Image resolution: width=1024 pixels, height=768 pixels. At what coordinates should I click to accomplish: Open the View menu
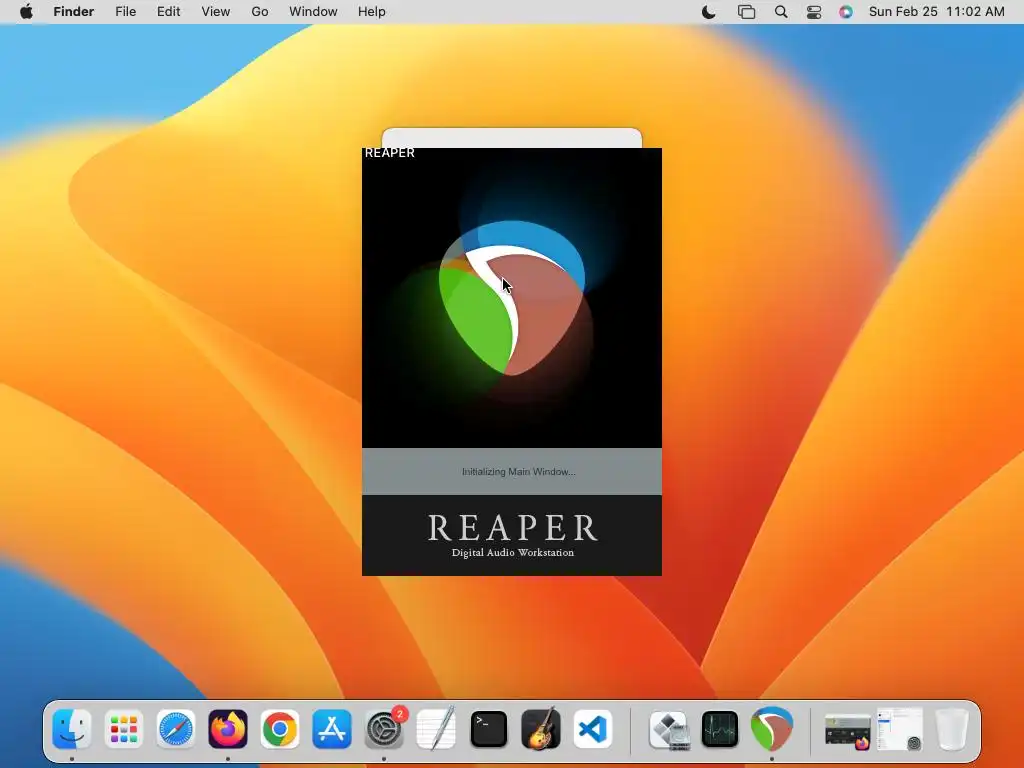[x=216, y=12]
